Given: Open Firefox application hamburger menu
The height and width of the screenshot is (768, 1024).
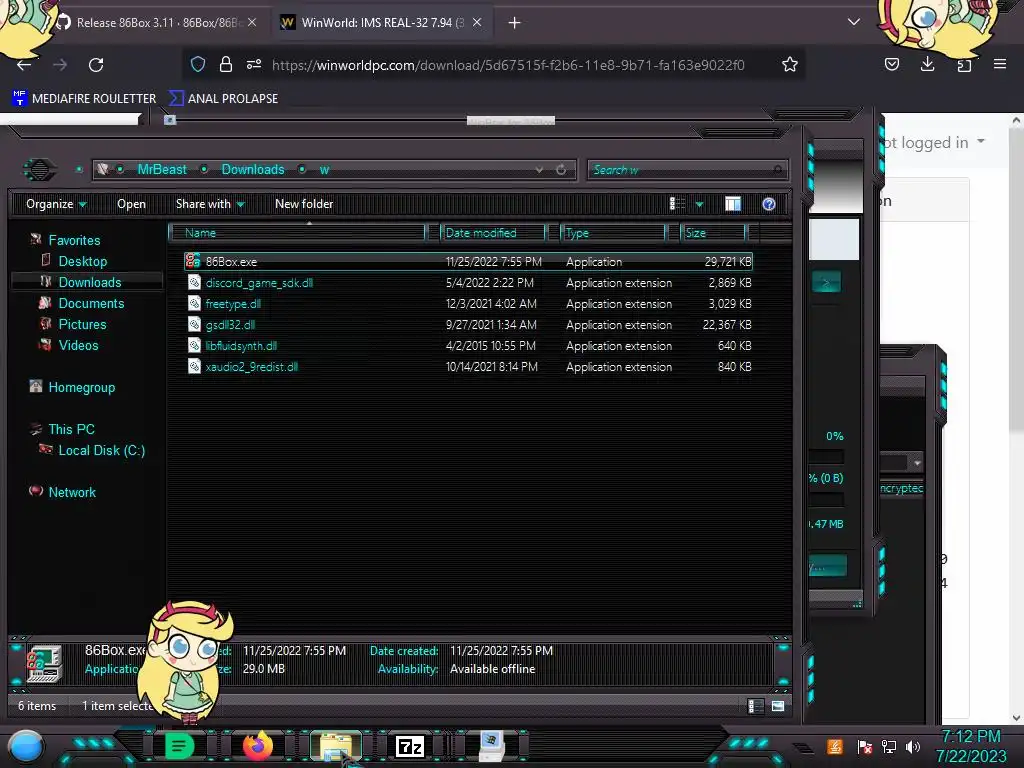Looking at the screenshot, I should click(x=999, y=64).
